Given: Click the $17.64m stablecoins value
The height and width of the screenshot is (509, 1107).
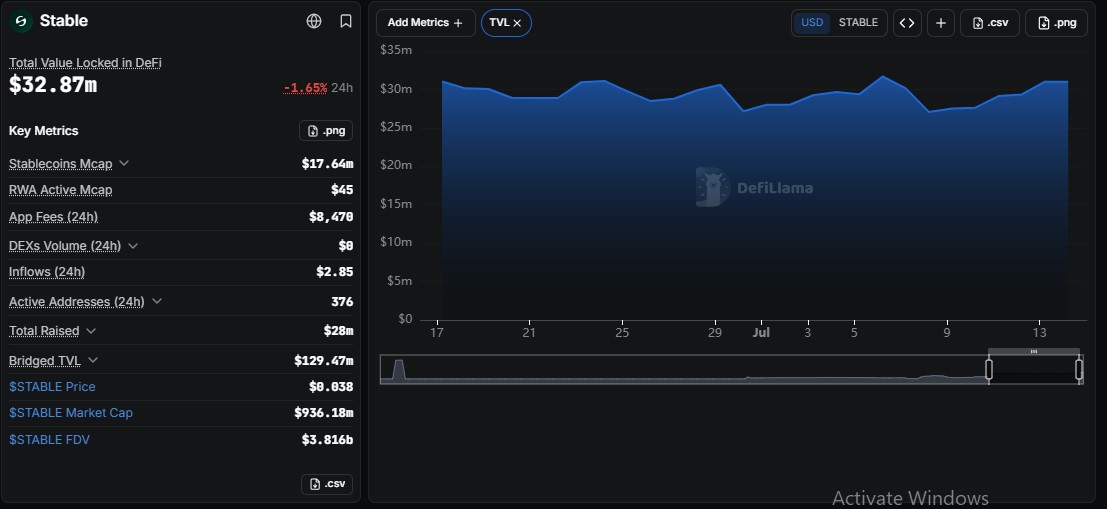Looking at the screenshot, I should (328, 164).
